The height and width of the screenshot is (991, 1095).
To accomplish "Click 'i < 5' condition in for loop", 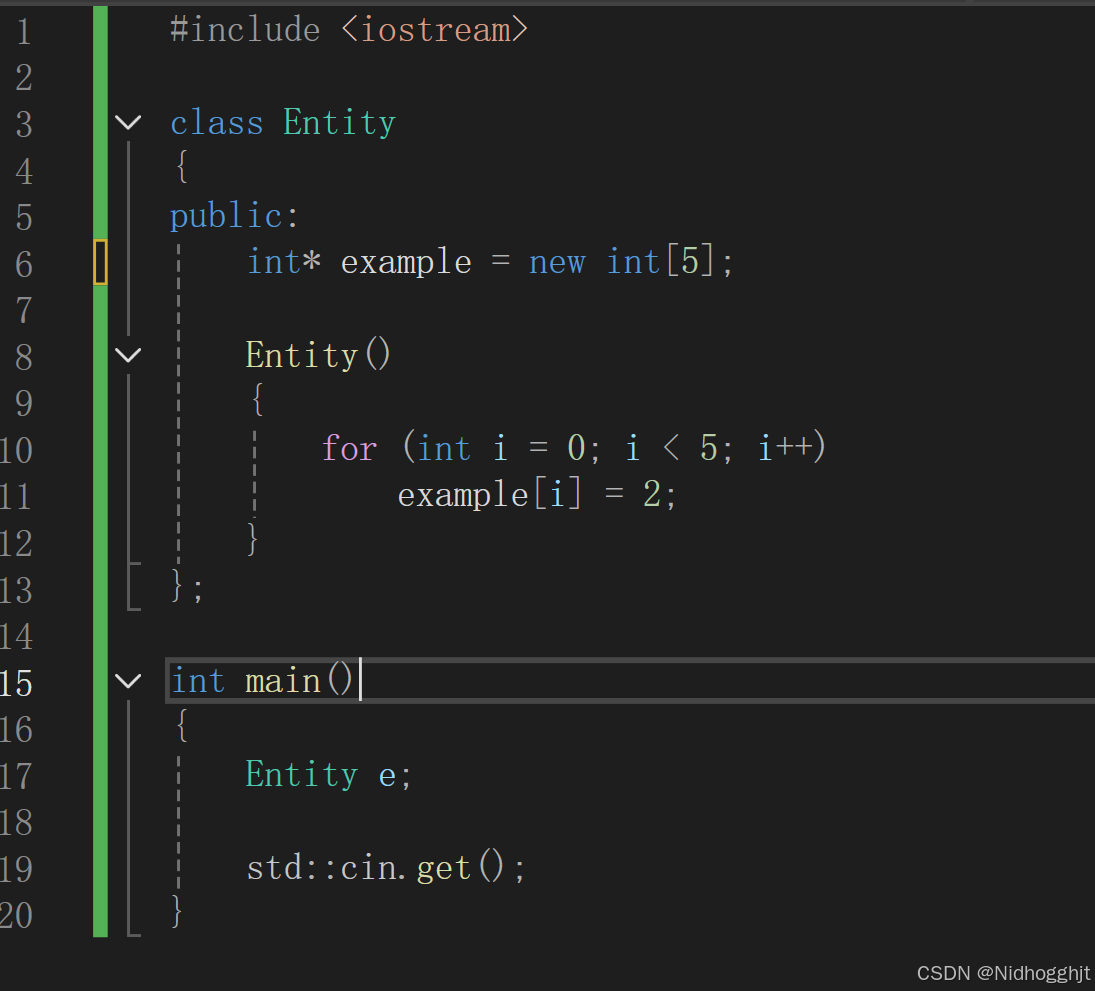I will tap(671, 448).
